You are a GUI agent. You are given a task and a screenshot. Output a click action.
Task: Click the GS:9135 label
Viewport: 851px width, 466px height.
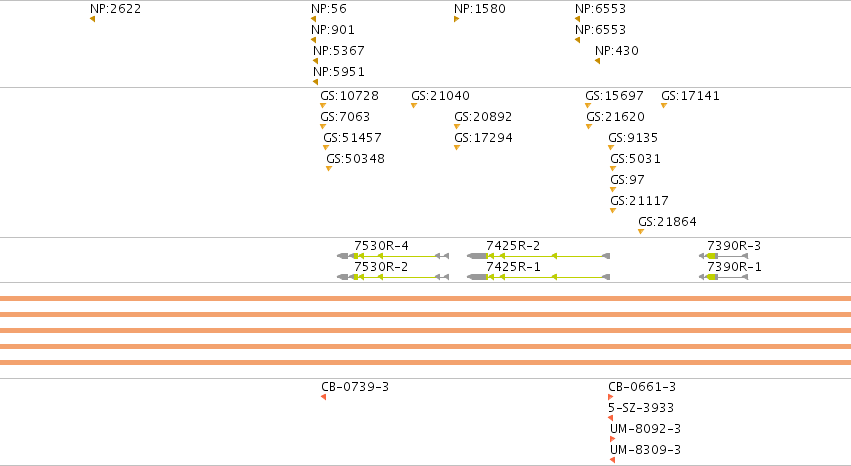pos(633,138)
